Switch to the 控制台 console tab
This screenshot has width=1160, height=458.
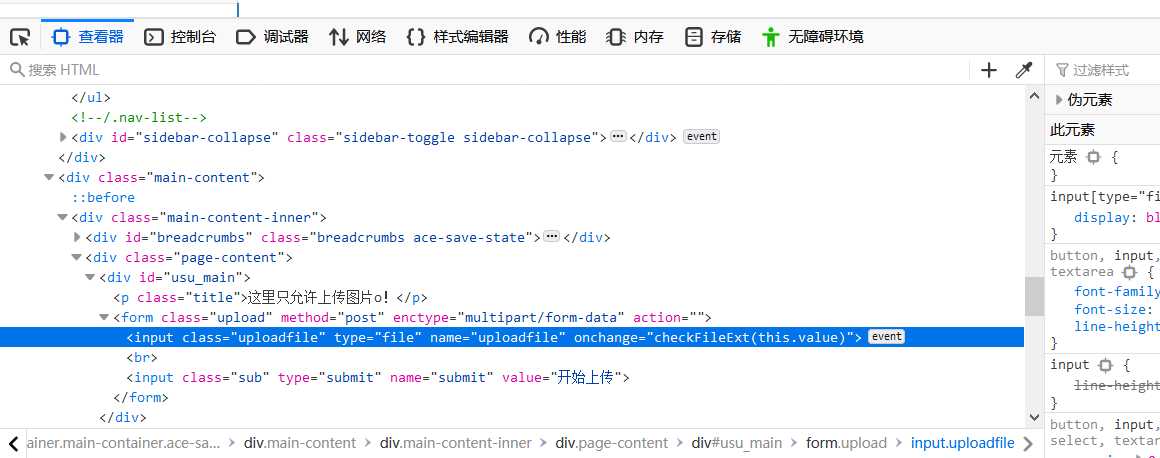180,37
